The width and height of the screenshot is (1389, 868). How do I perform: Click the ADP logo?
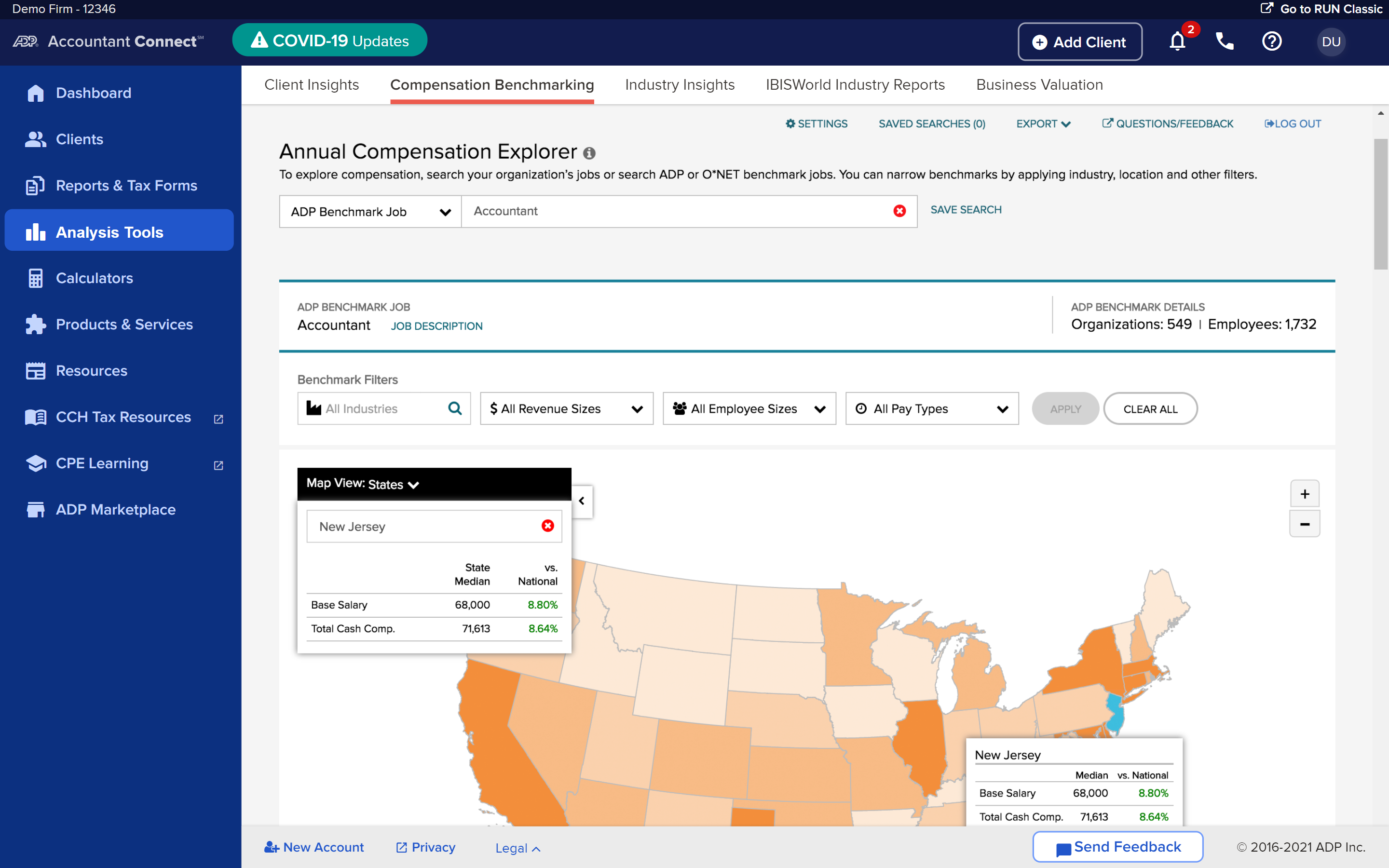26,41
